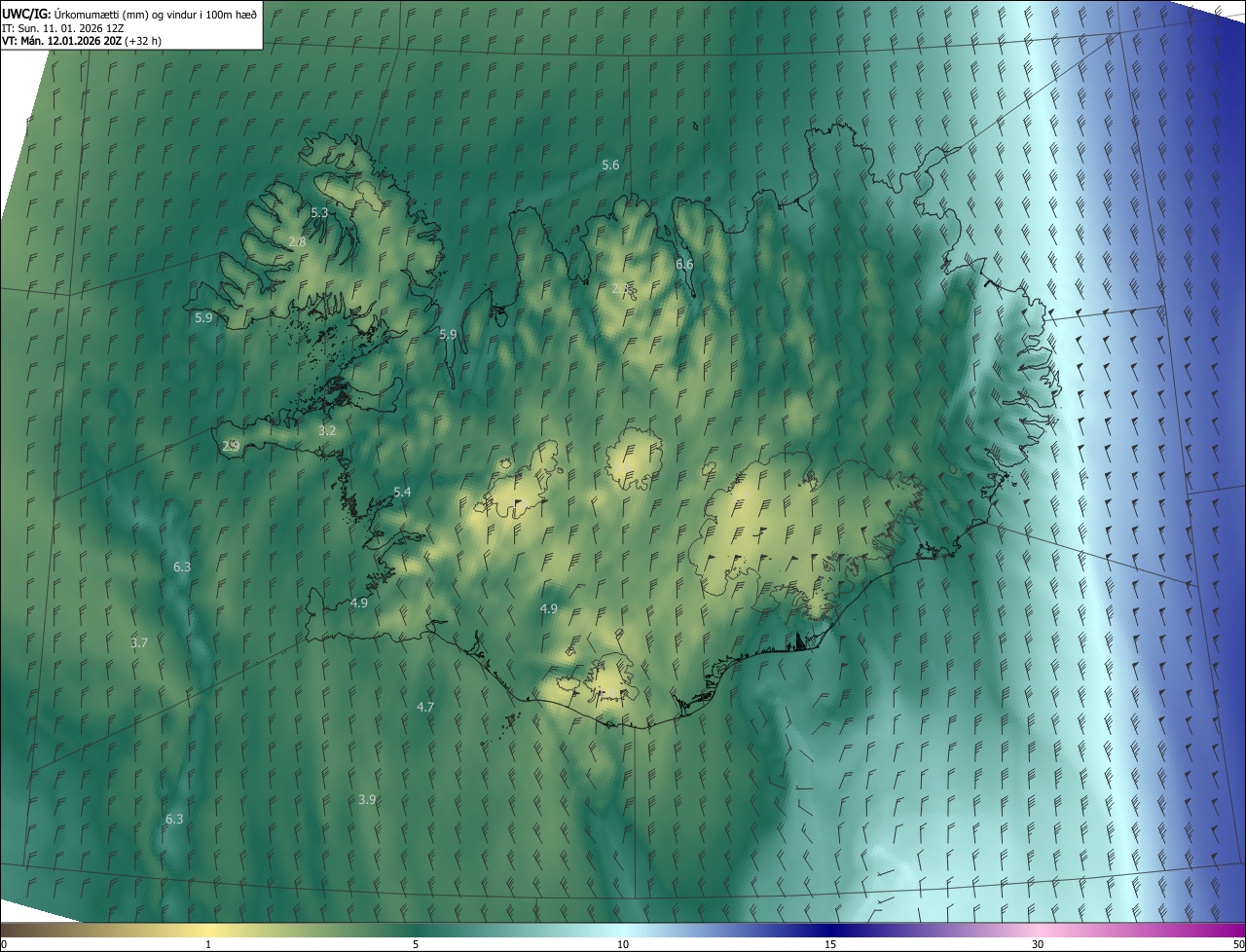Click the 4.9 value in inland south Iceland

[x=548, y=609]
